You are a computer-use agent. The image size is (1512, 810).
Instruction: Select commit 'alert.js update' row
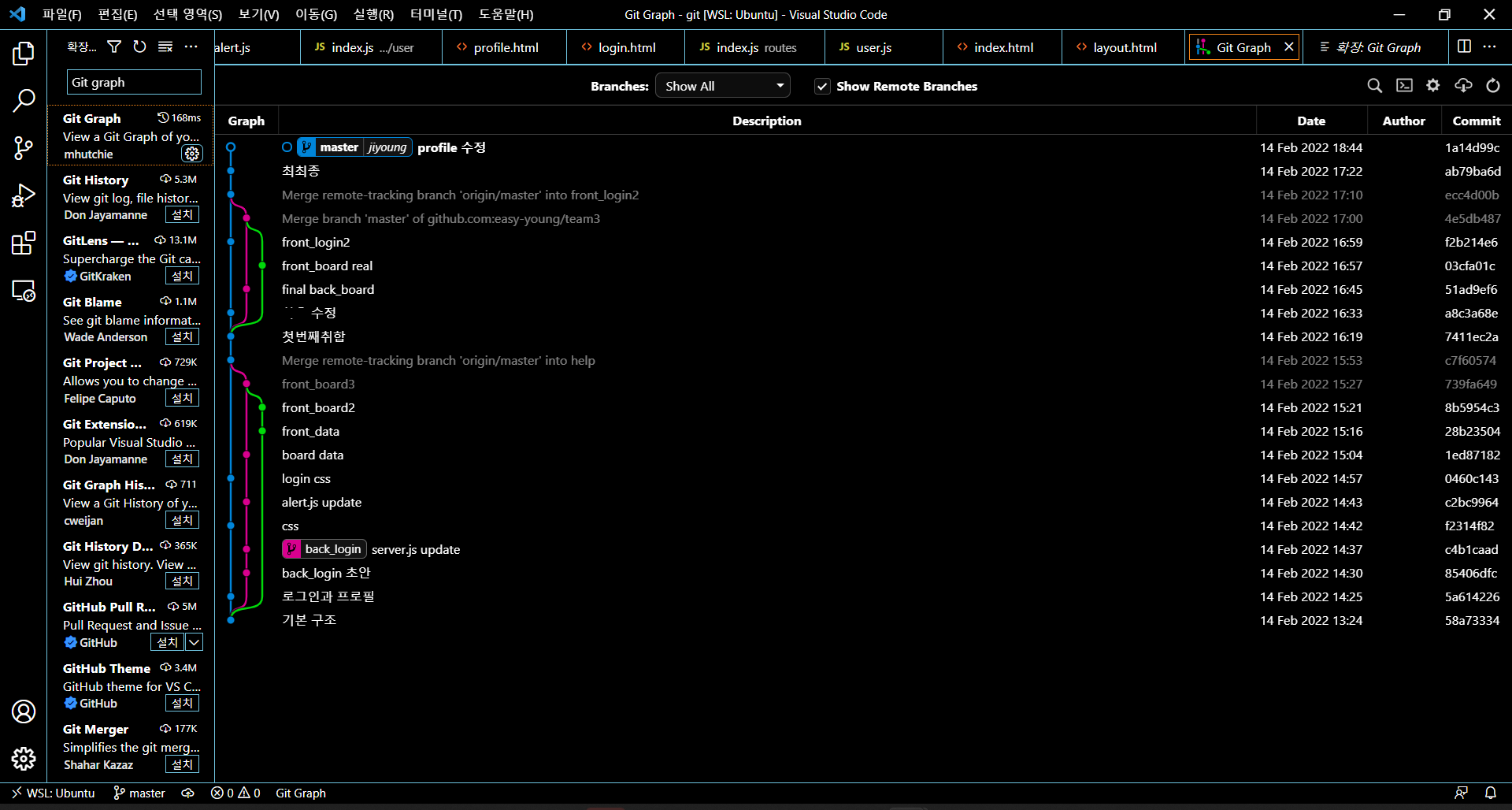click(x=863, y=502)
